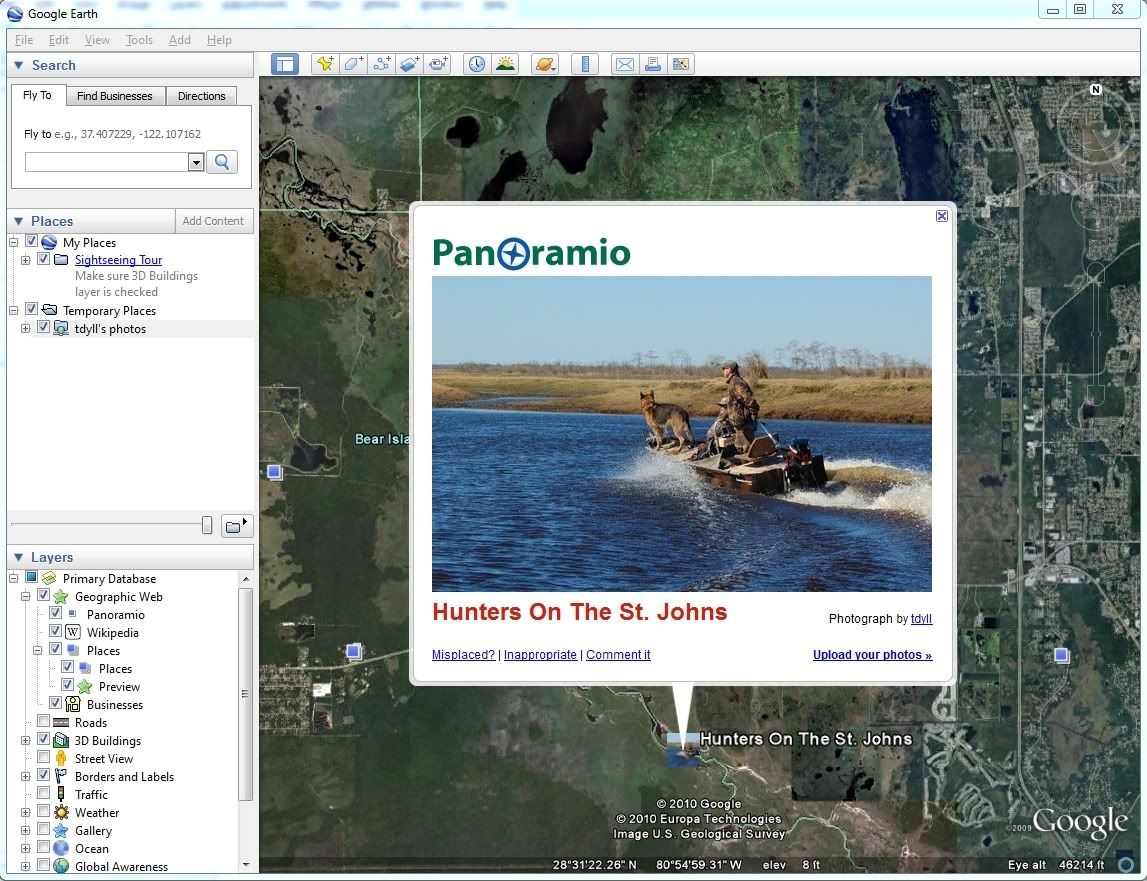
Task: Enable the Roads layer
Action: 44,721
